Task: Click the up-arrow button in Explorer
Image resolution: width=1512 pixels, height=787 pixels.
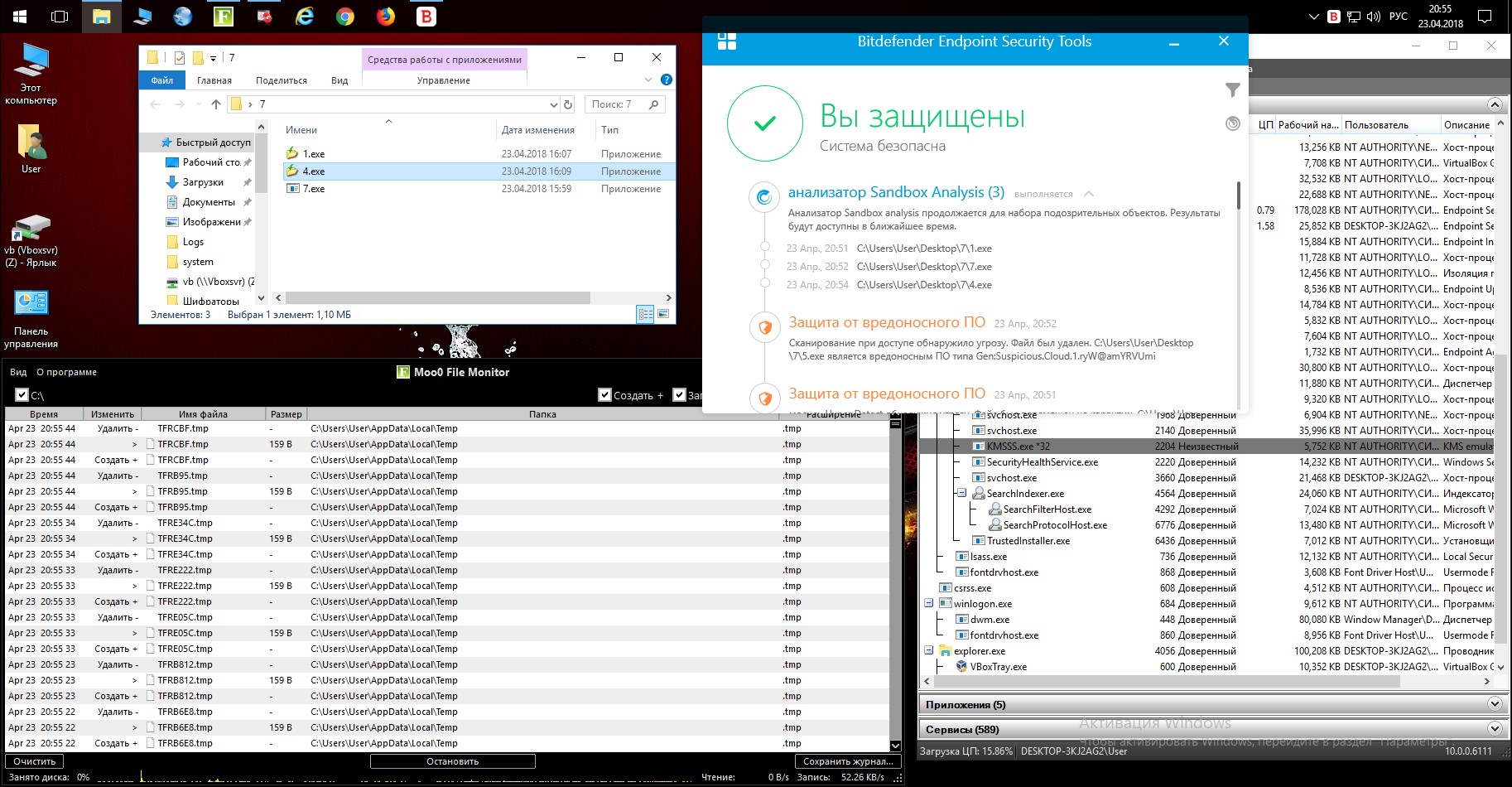Action: [216, 104]
